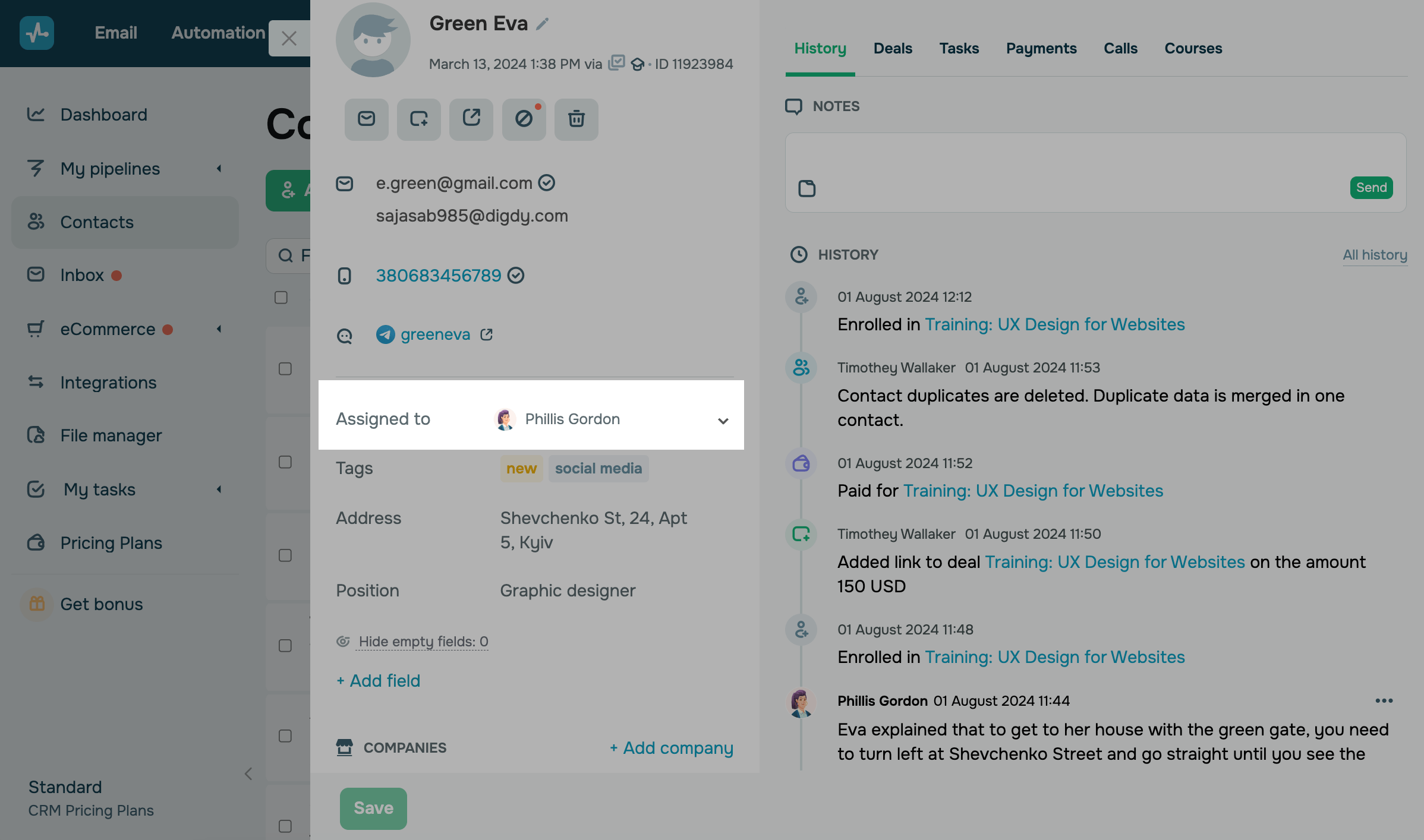
Task: Open the Payments tab
Action: (x=1041, y=49)
